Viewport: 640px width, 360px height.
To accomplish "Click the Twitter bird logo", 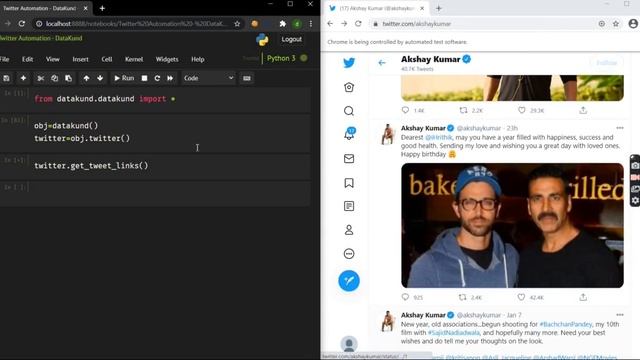I will (349, 62).
